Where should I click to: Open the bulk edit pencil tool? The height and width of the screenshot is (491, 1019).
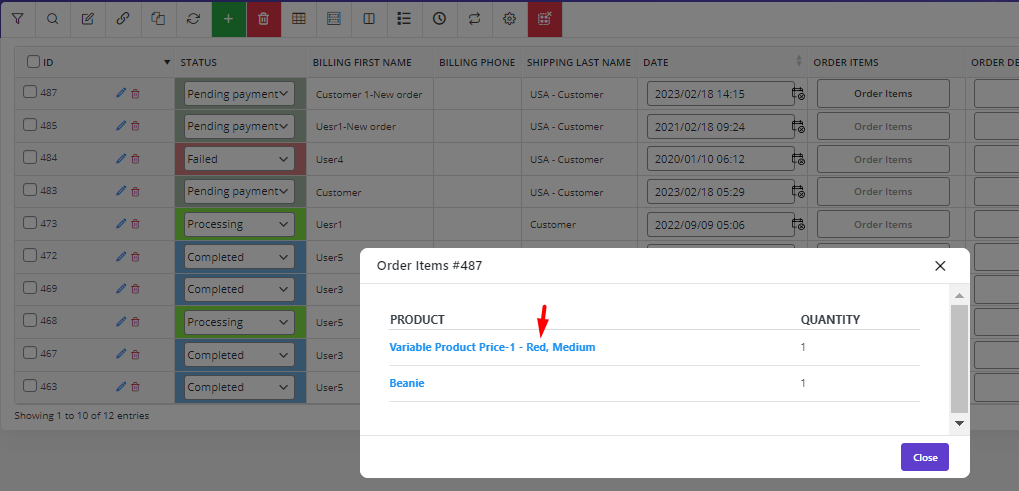click(x=88, y=19)
